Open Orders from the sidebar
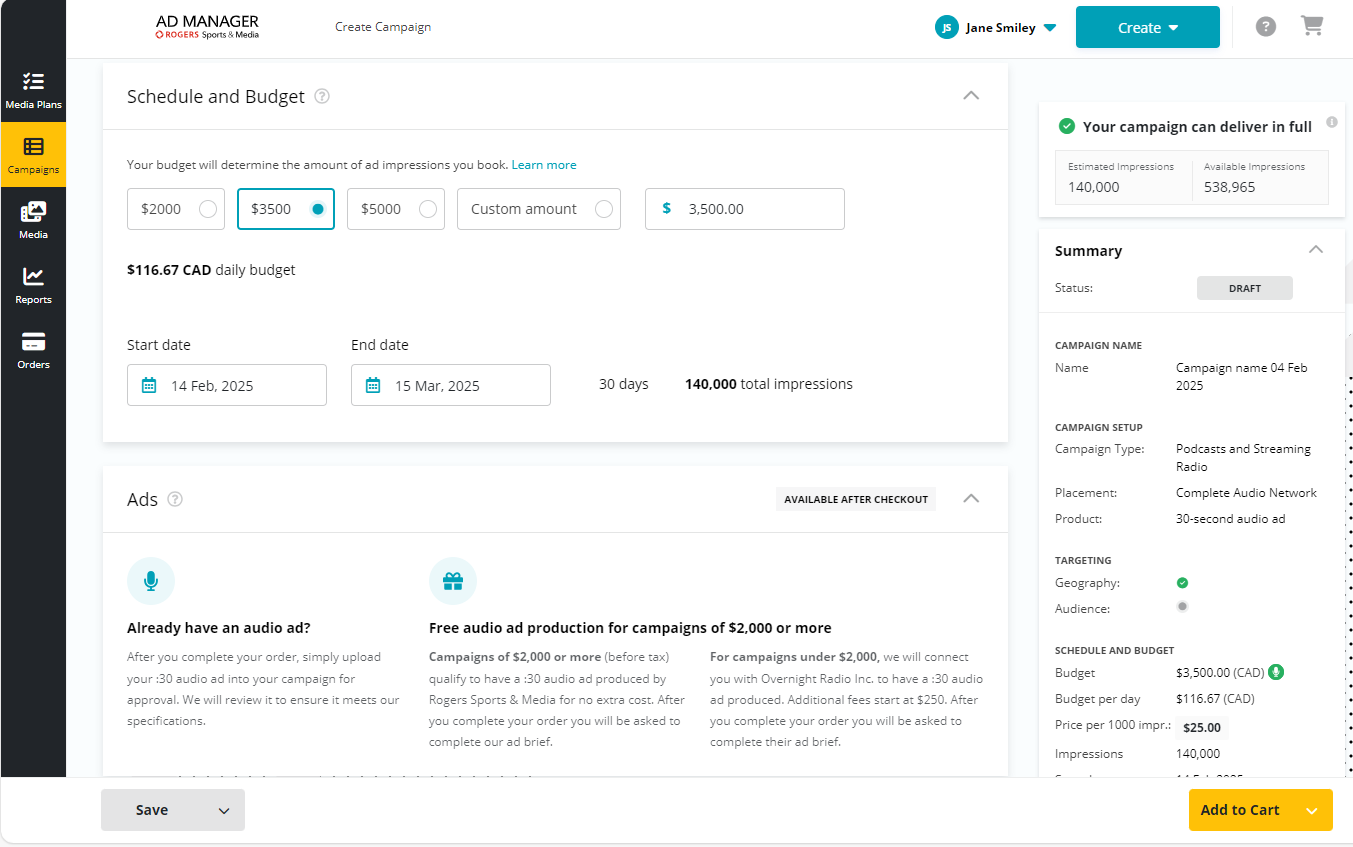1353x847 pixels. (33, 350)
